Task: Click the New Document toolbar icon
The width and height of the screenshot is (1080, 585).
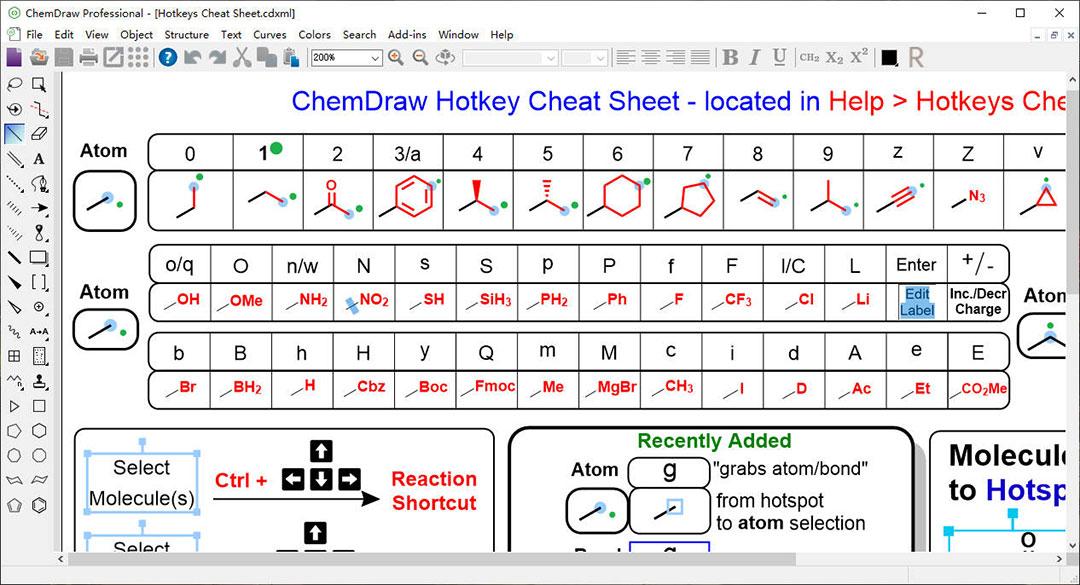Action: (14, 57)
